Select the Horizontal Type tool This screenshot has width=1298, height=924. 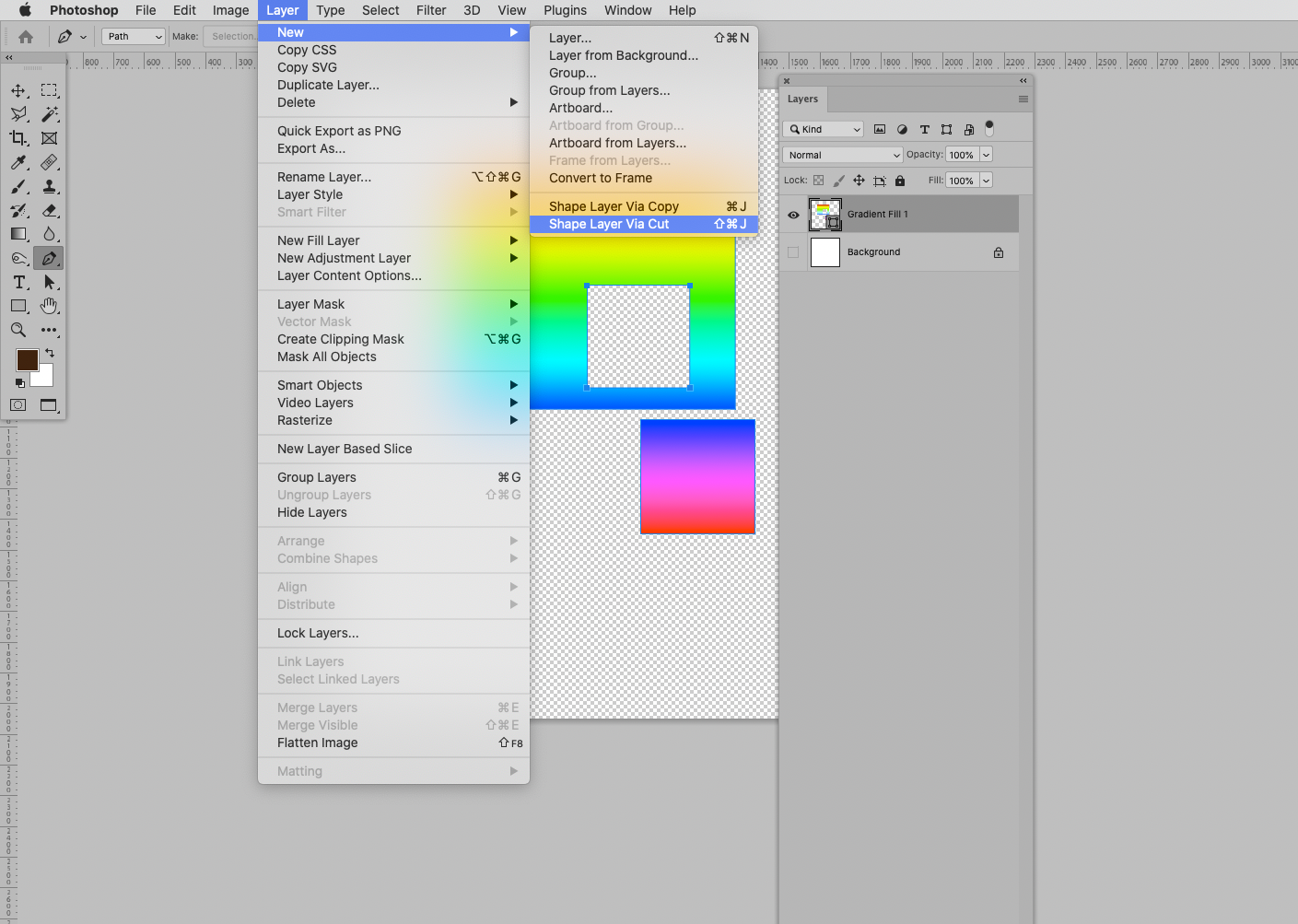(x=18, y=282)
